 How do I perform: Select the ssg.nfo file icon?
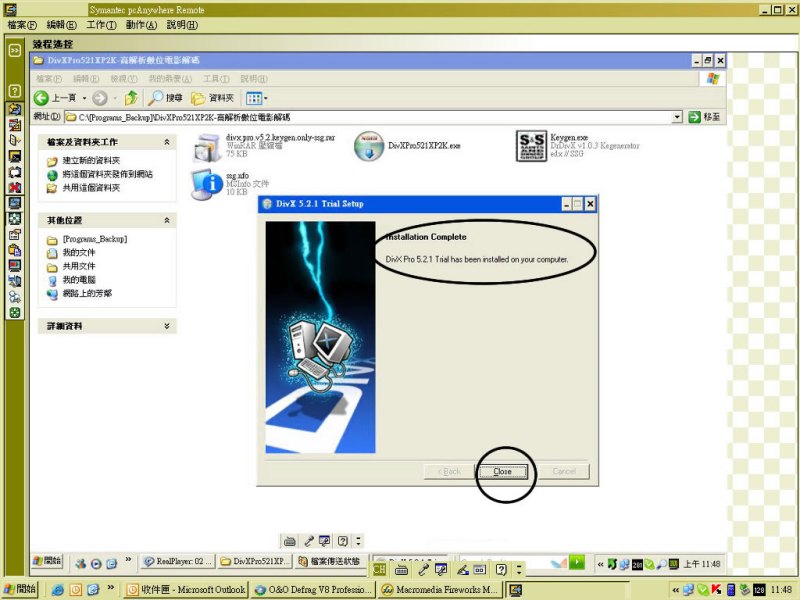pos(207,184)
